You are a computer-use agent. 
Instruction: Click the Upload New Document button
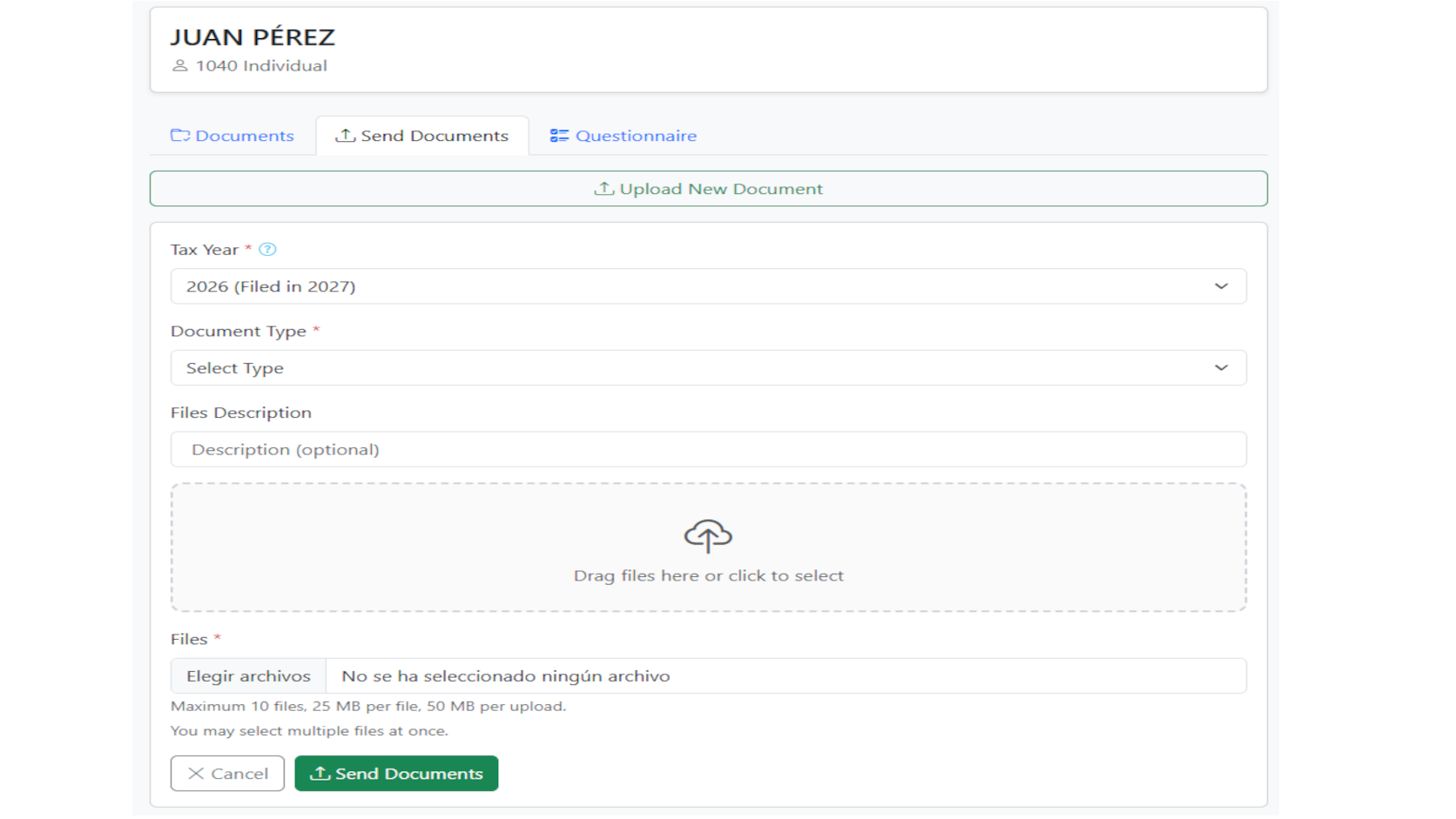pyautogui.click(x=708, y=189)
